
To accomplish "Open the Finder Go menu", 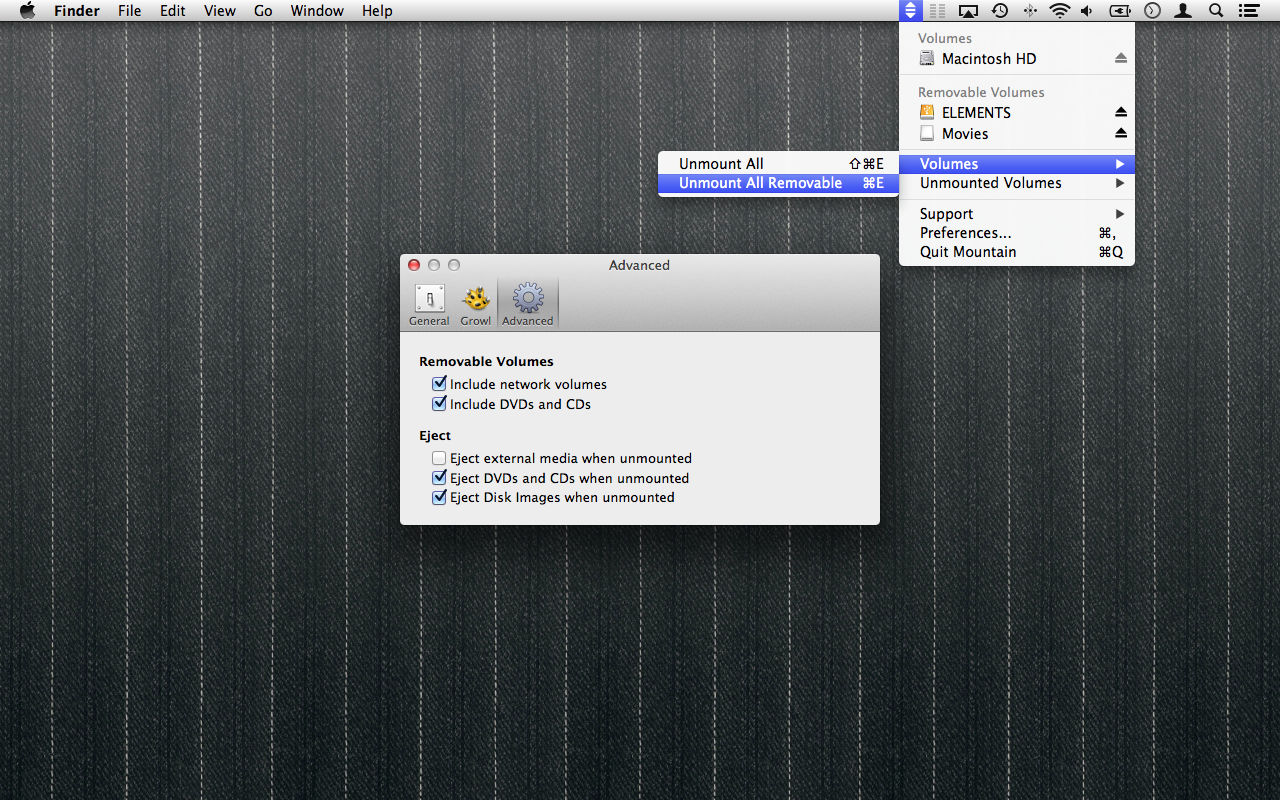I will 263,11.
